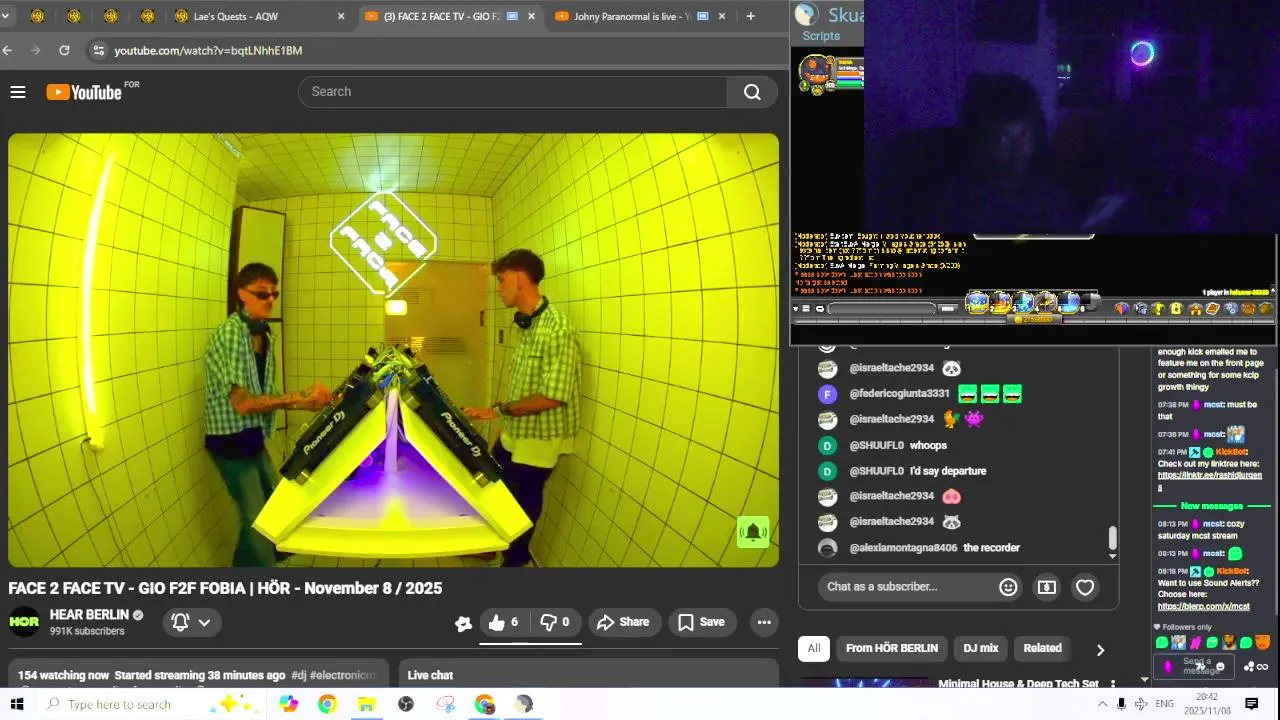The width and height of the screenshot is (1280, 720).
Task: Click the Chat as a subscriber input
Action: click(906, 587)
